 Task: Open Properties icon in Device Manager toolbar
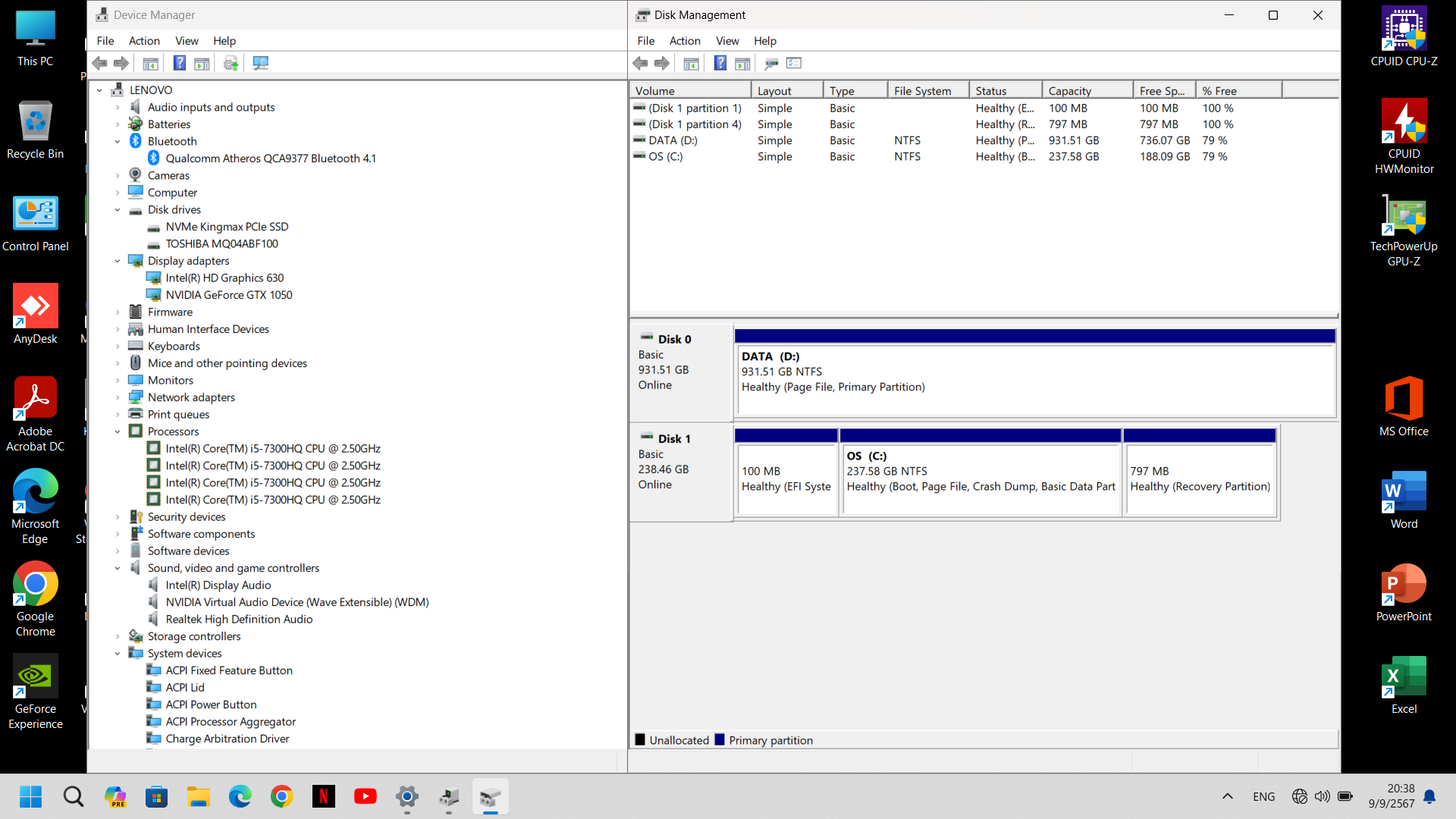[x=151, y=63]
